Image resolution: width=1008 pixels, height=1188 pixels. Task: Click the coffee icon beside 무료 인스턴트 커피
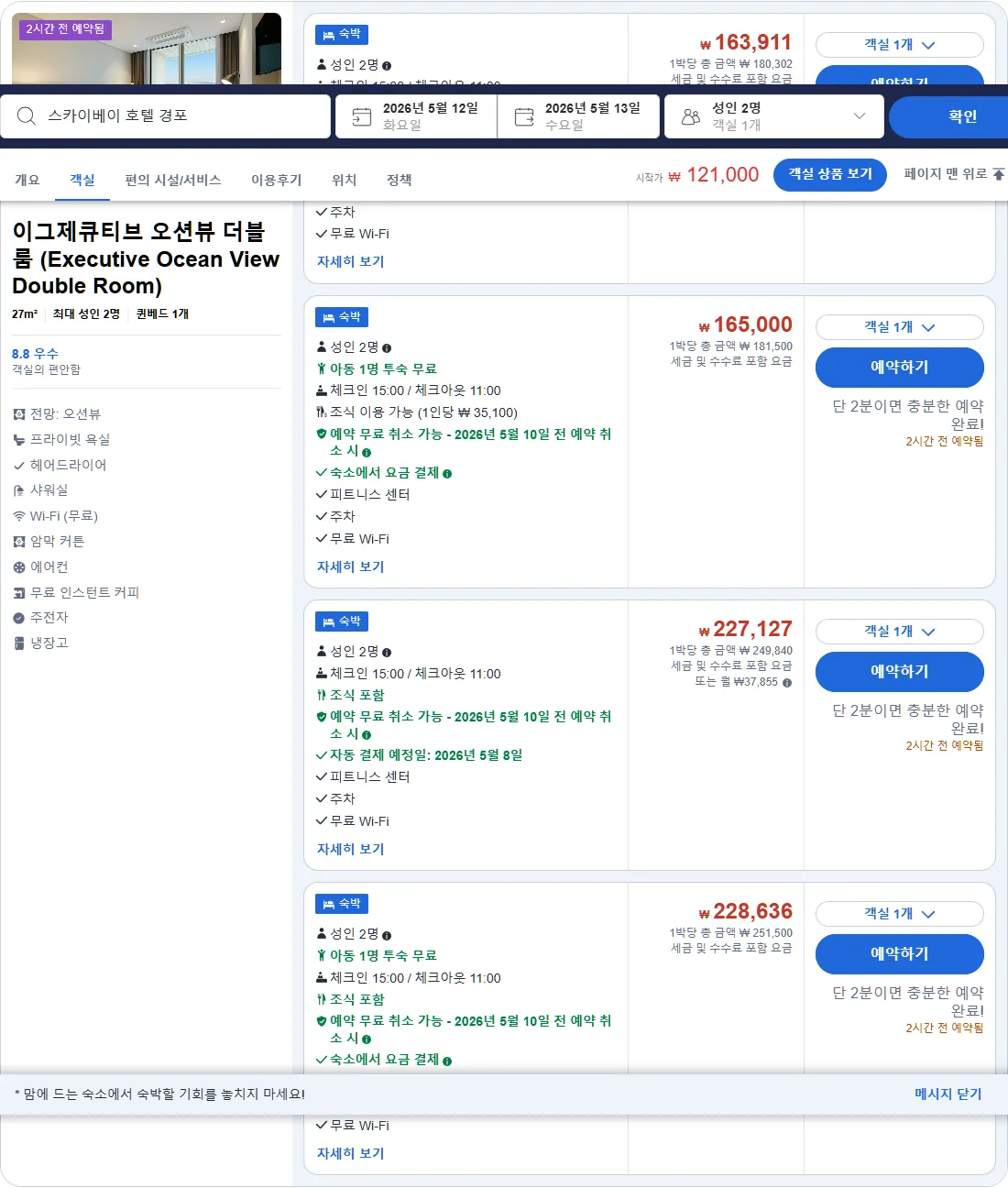click(x=19, y=593)
